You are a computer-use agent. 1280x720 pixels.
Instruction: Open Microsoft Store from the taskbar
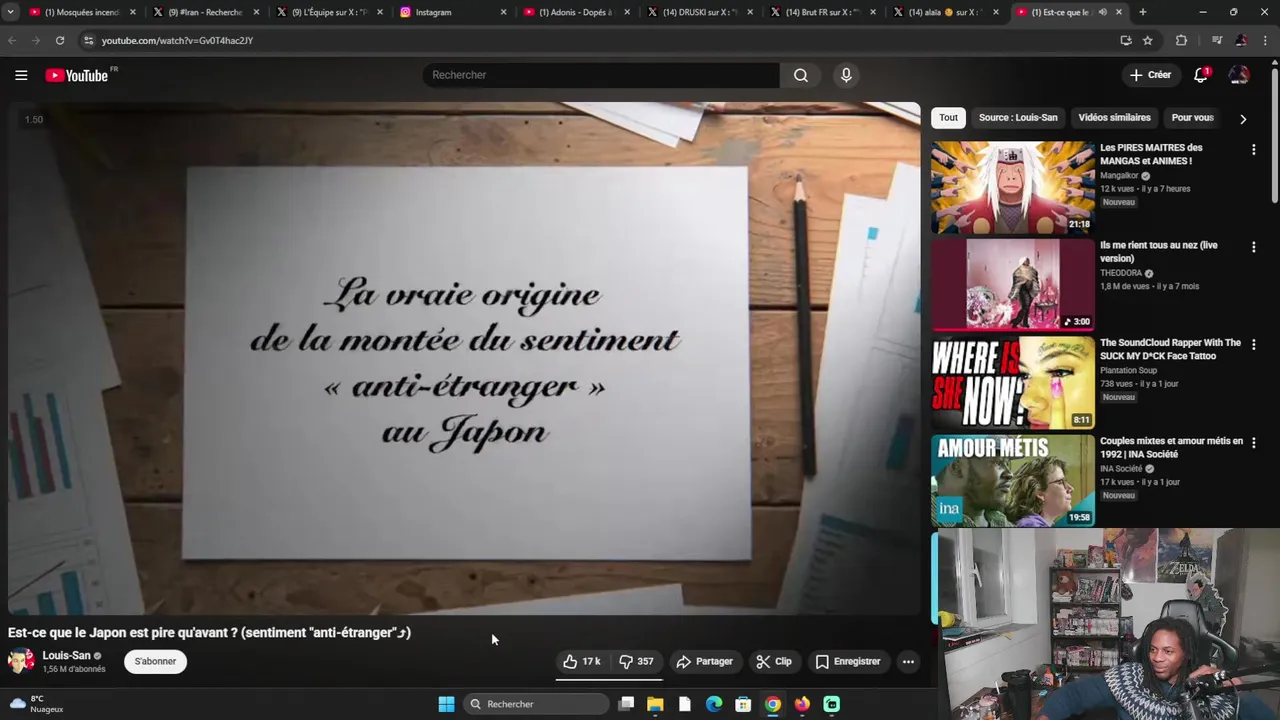[743, 704]
